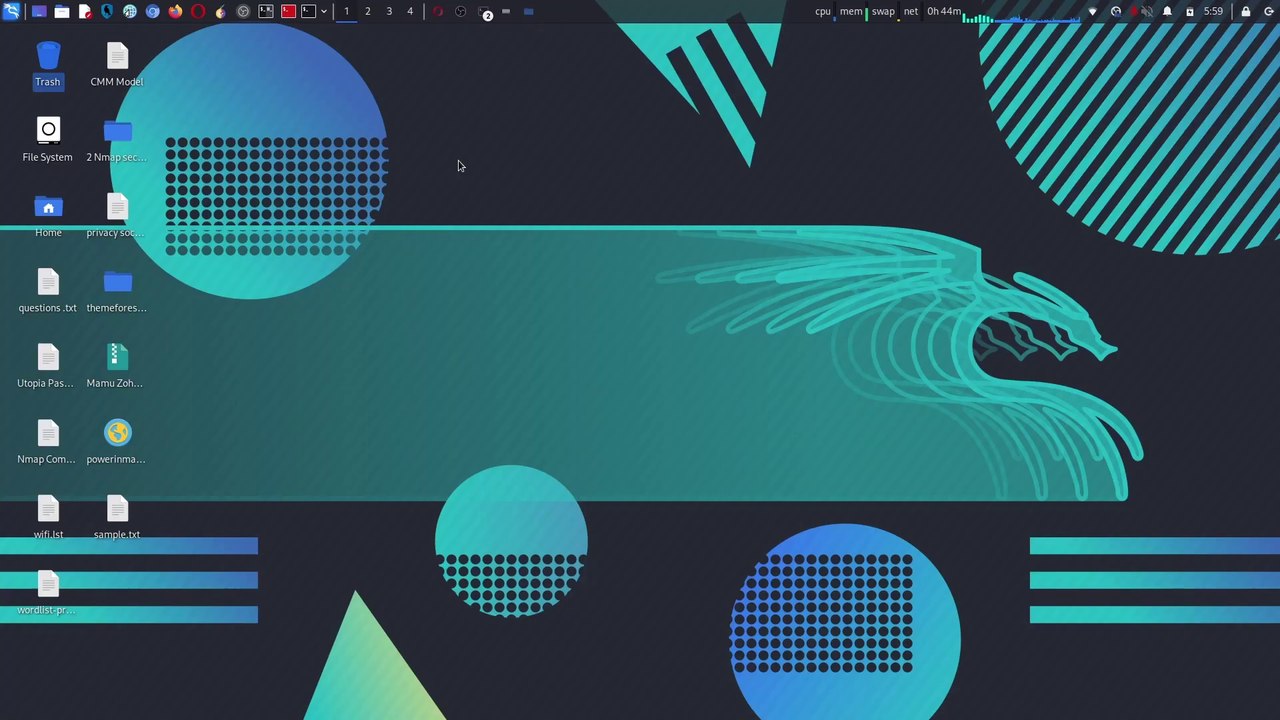Toggle the muted volume tray icon
Image resolution: width=1280 pixels, height=720 pixels.
1146,12
